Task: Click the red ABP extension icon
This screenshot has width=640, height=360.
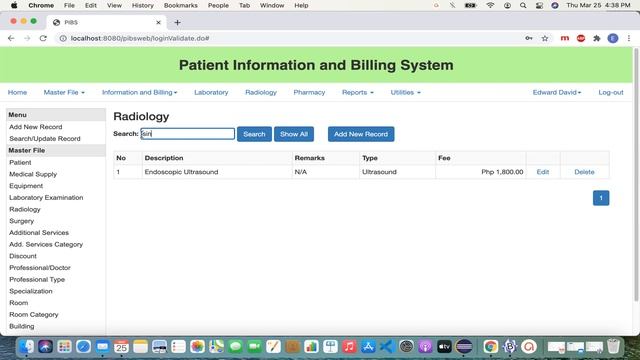Action: coord(581,38)
